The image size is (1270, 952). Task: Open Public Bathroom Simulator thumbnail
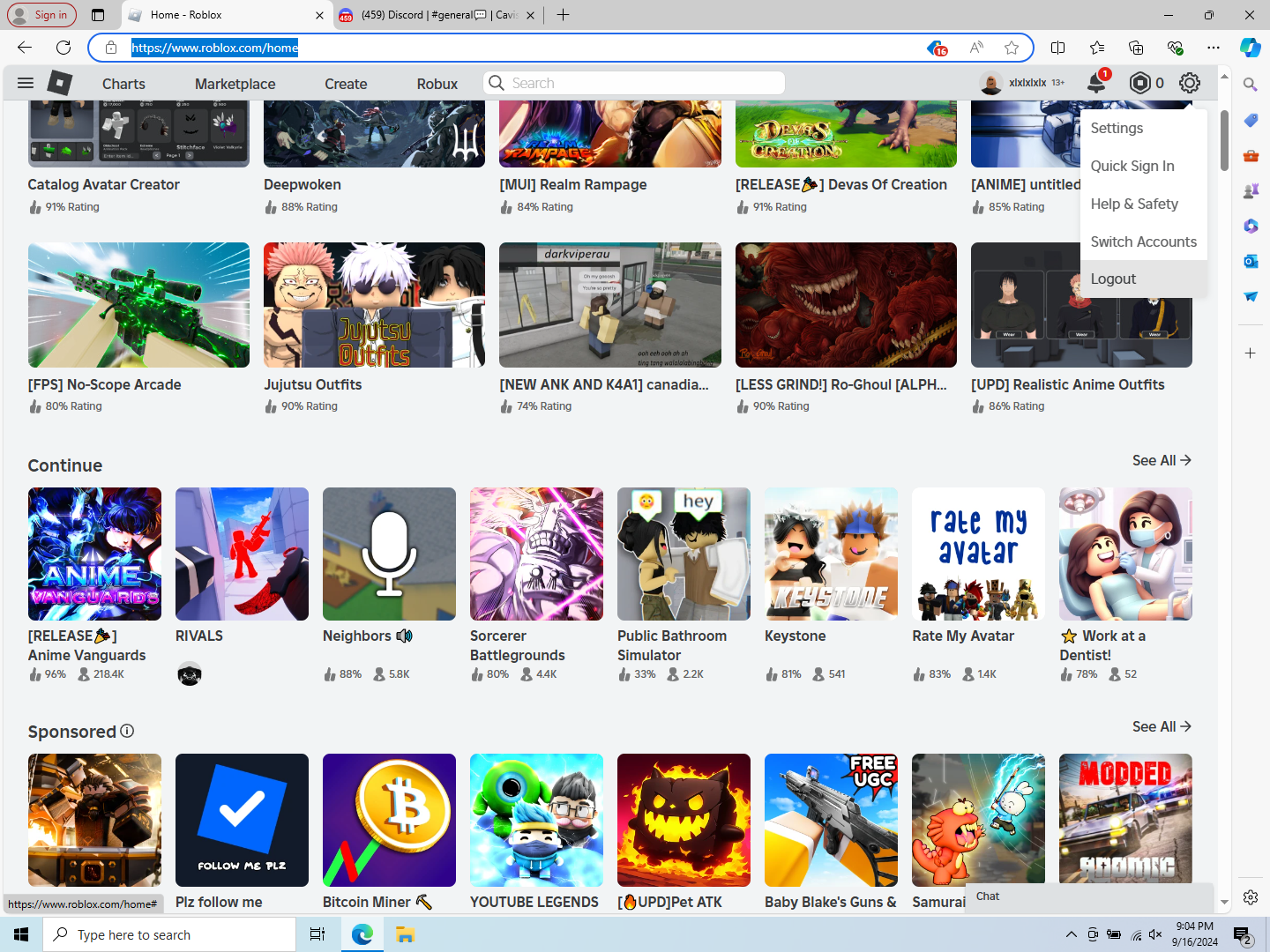684,554
